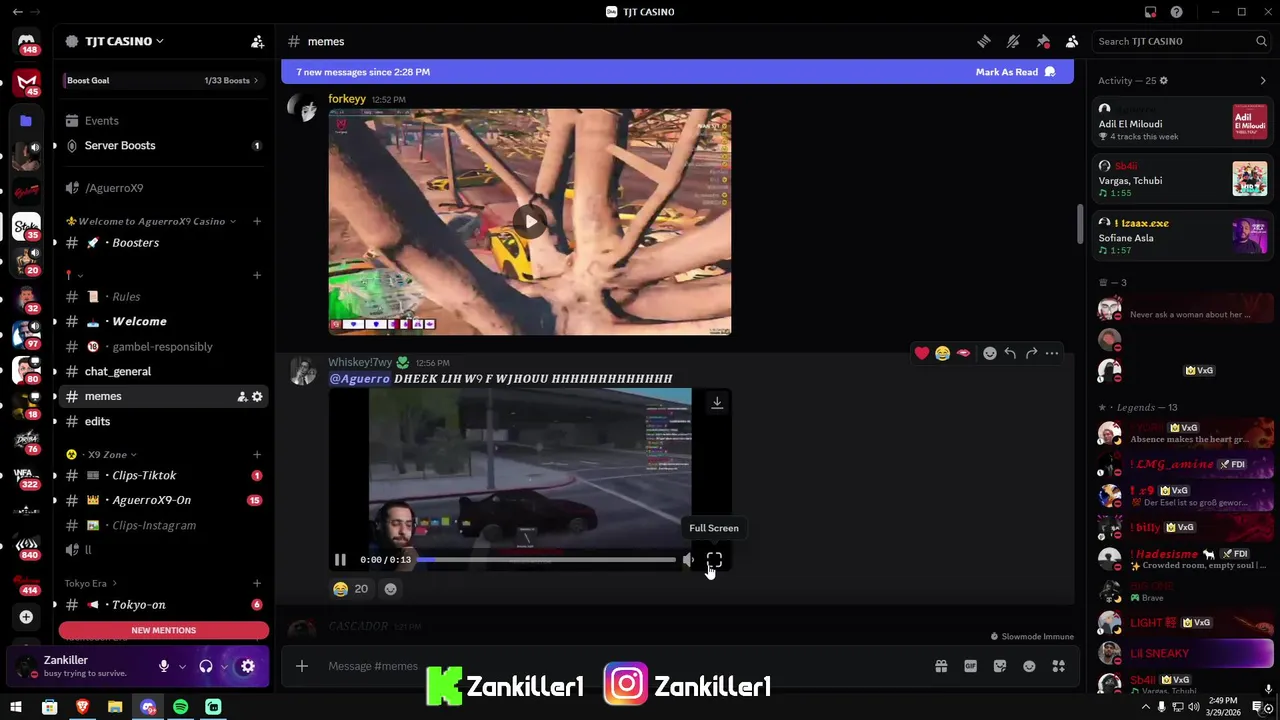Expand the Tokyo Era category
Screen dimensions: 1280x720
coord(90,583)
